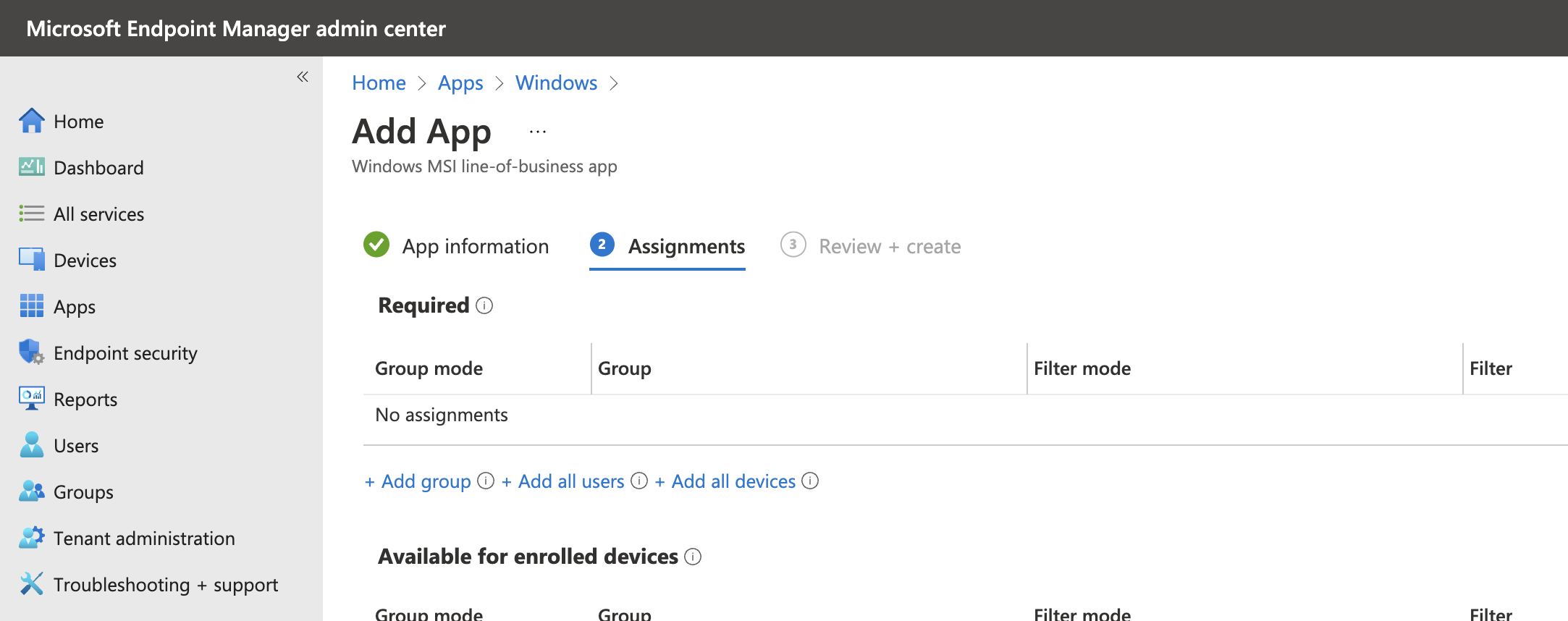The height and width of the screenshot is (621, 1568).
Task: Open Reports in the sidebar
Action: pyautogui.click(x=85, y=400)
